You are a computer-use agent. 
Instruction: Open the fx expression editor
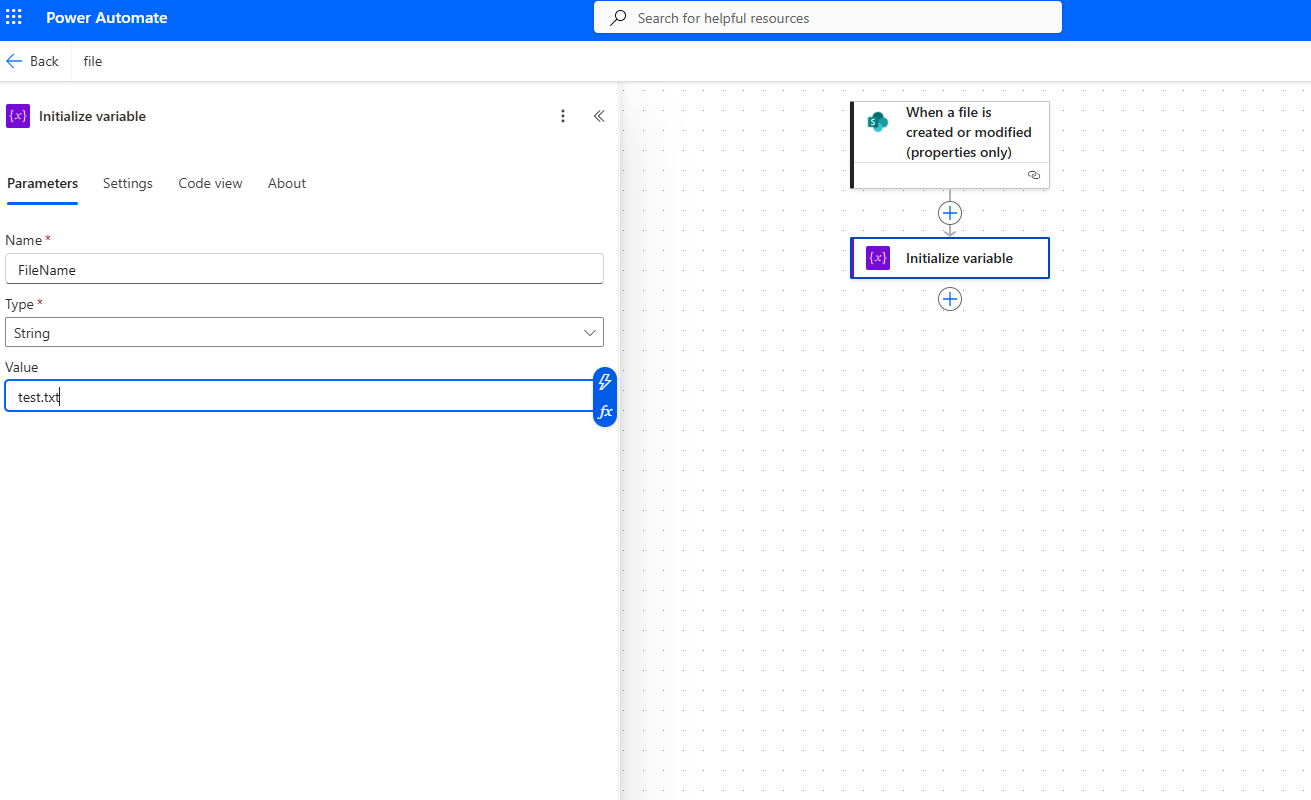click(x=605, y=411)
